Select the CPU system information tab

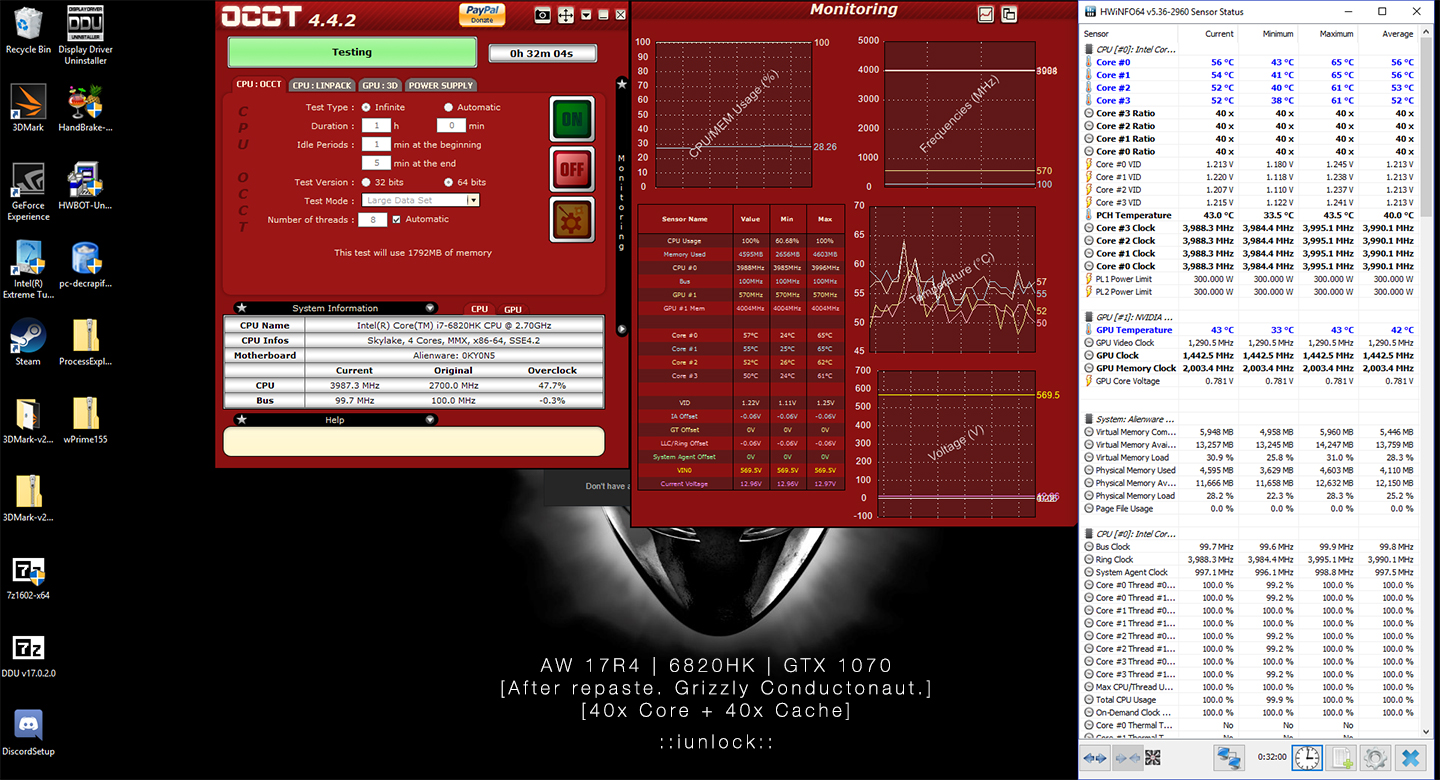[480, 309]
